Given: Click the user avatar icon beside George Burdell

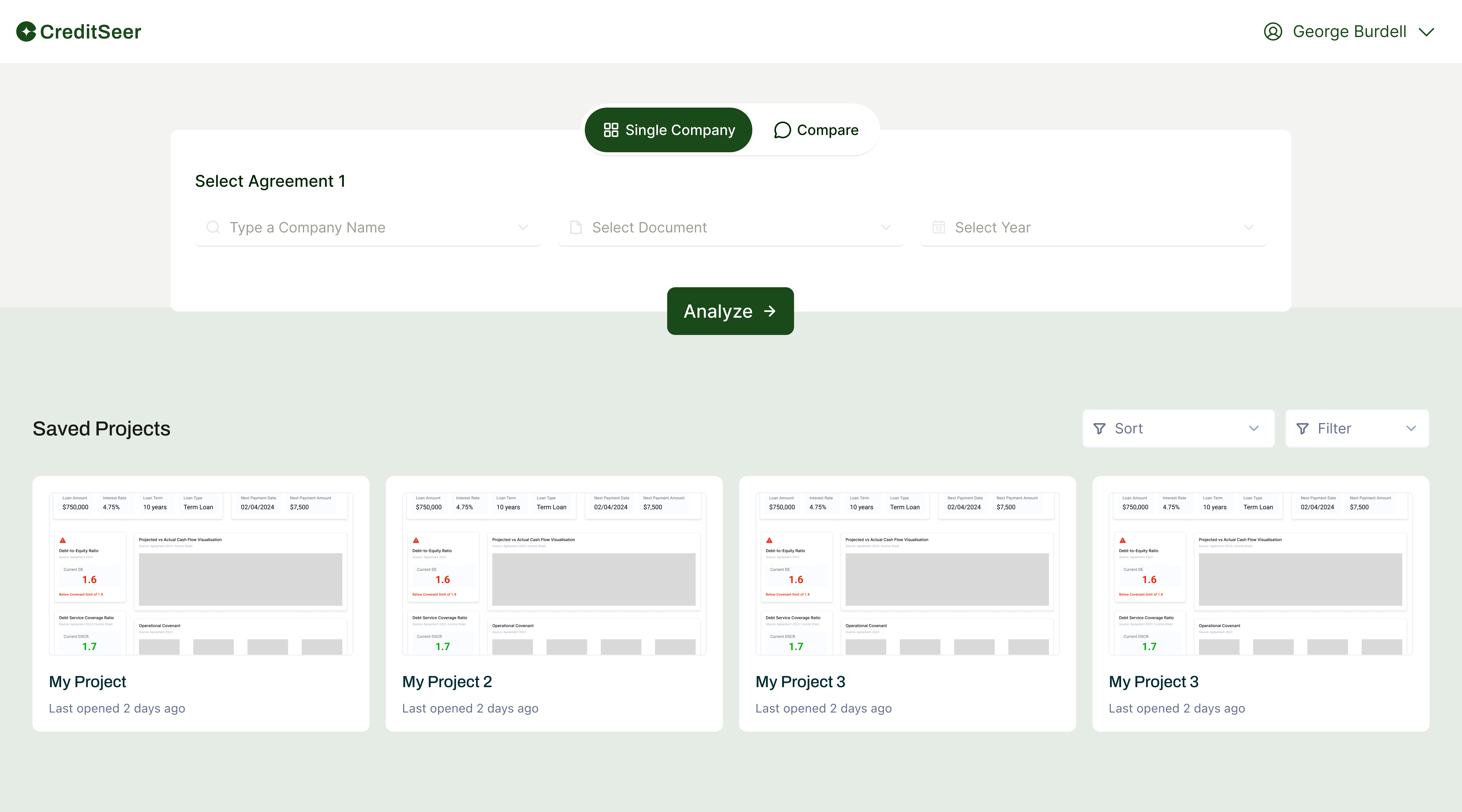Looking at the screenshot, I should click(1272, 31).
